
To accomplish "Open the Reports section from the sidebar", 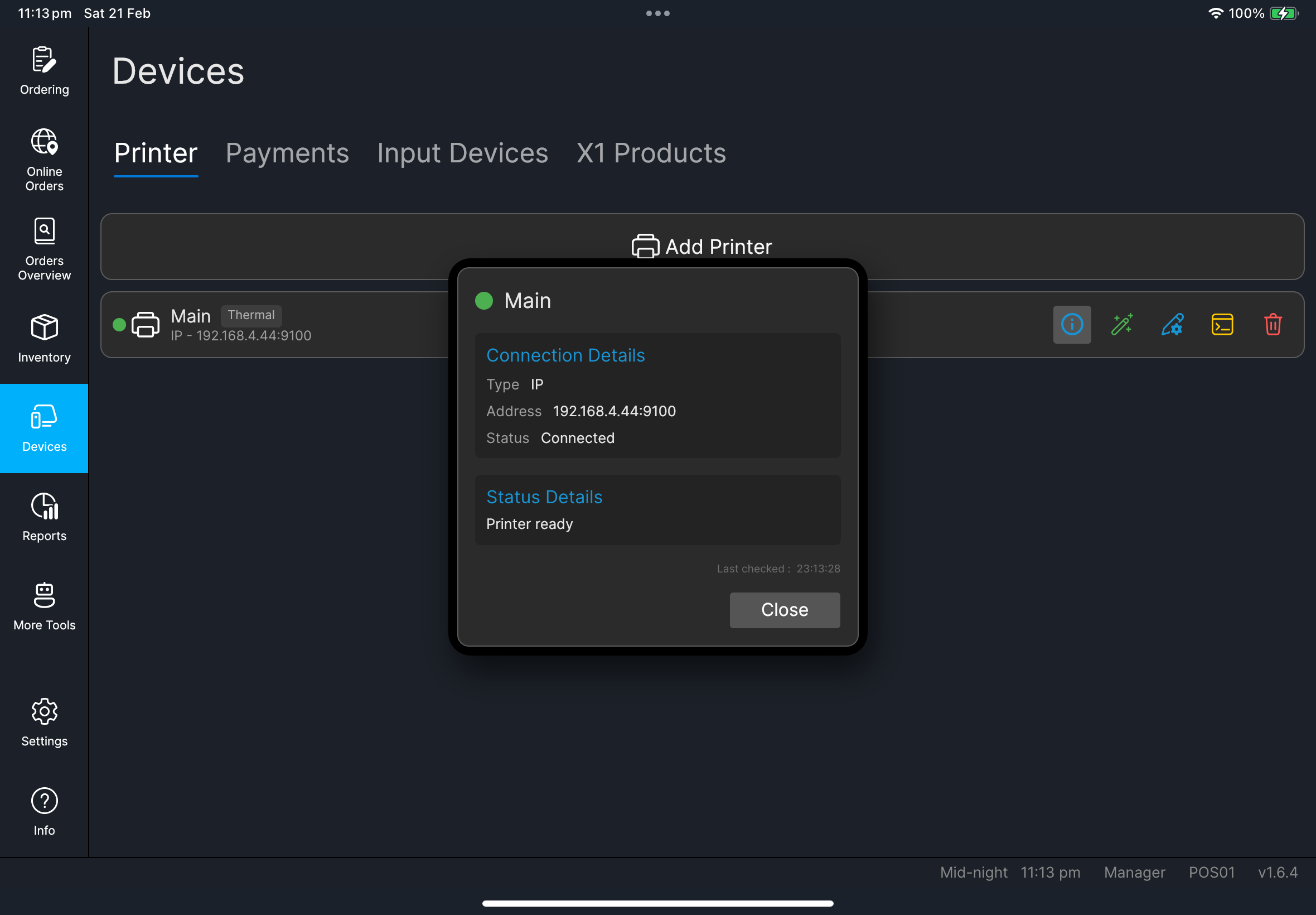I will click(44, 516).
